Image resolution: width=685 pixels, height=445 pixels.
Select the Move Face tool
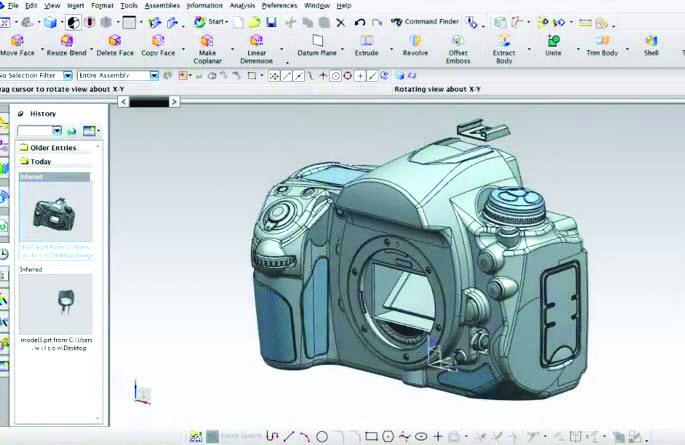tap(17, 45)
